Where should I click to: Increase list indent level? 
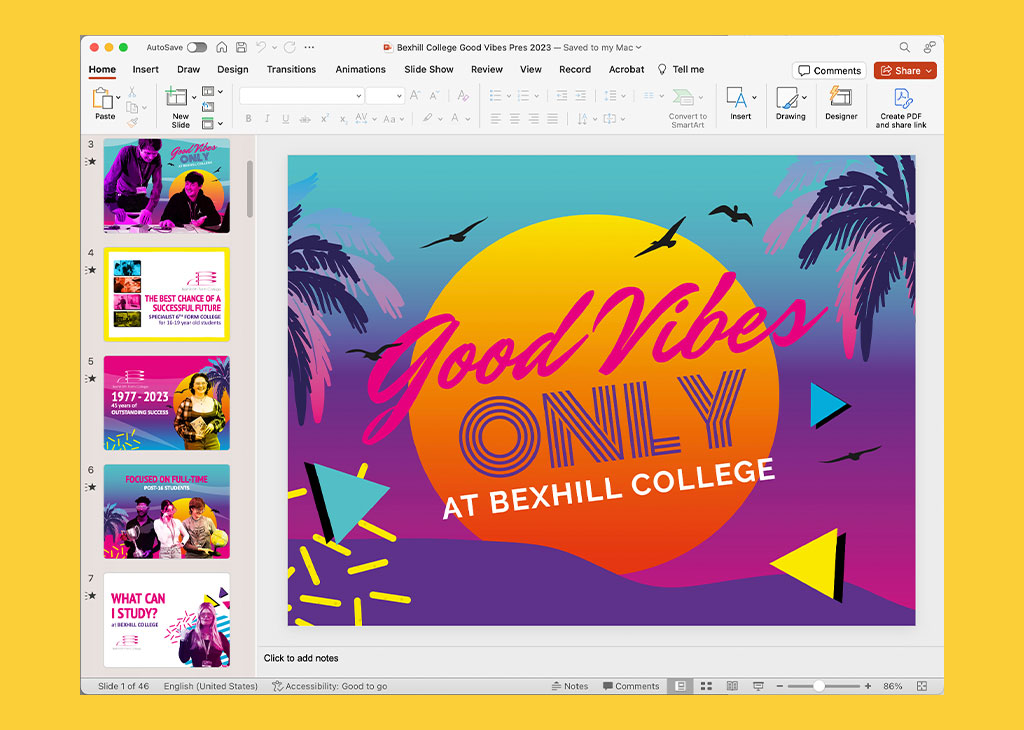click(581, 96)
